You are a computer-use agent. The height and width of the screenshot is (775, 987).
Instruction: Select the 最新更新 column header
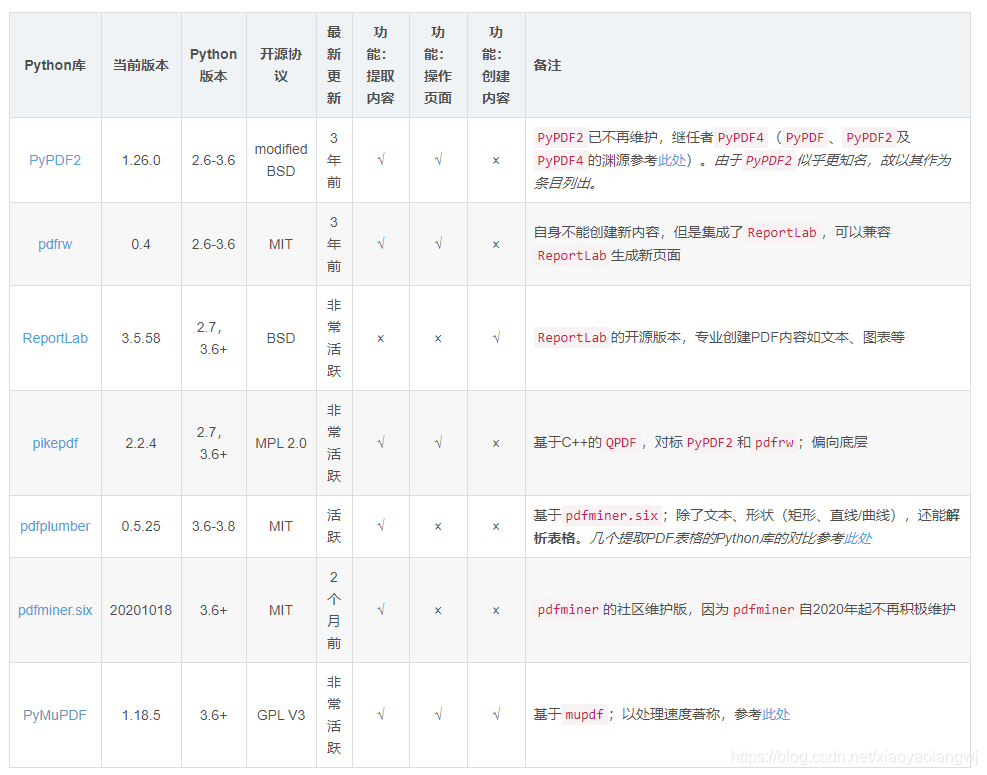(x=334, y=65)
